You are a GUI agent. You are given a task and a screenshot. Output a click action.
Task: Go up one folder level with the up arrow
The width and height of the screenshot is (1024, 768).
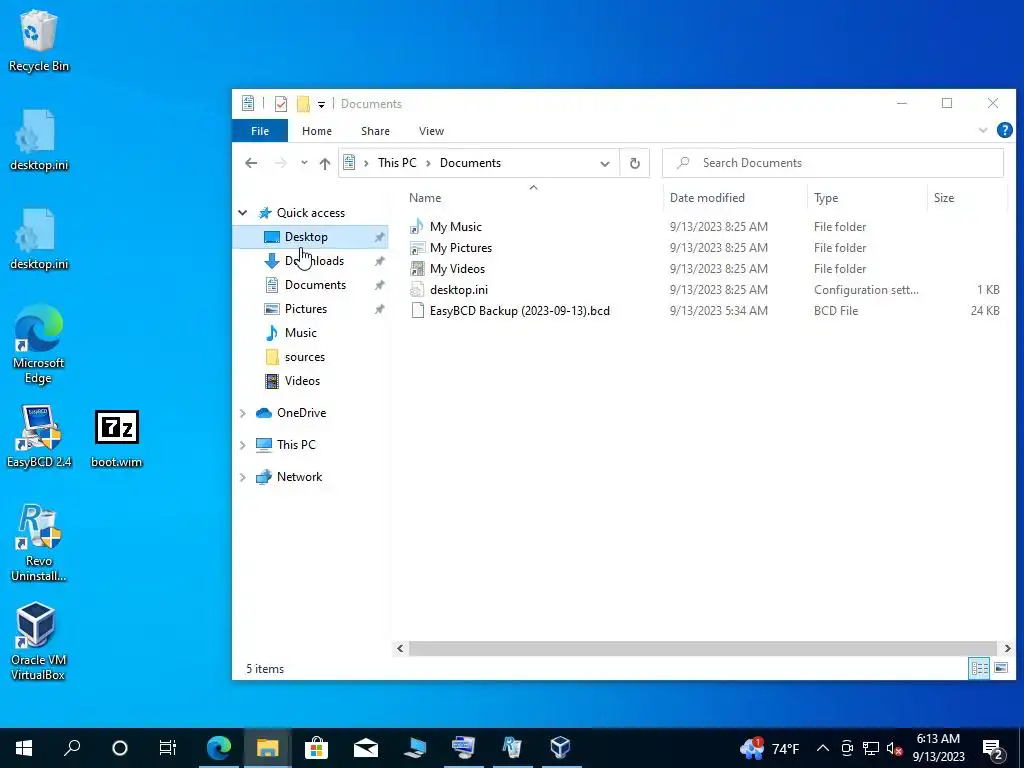pos(325,163)
